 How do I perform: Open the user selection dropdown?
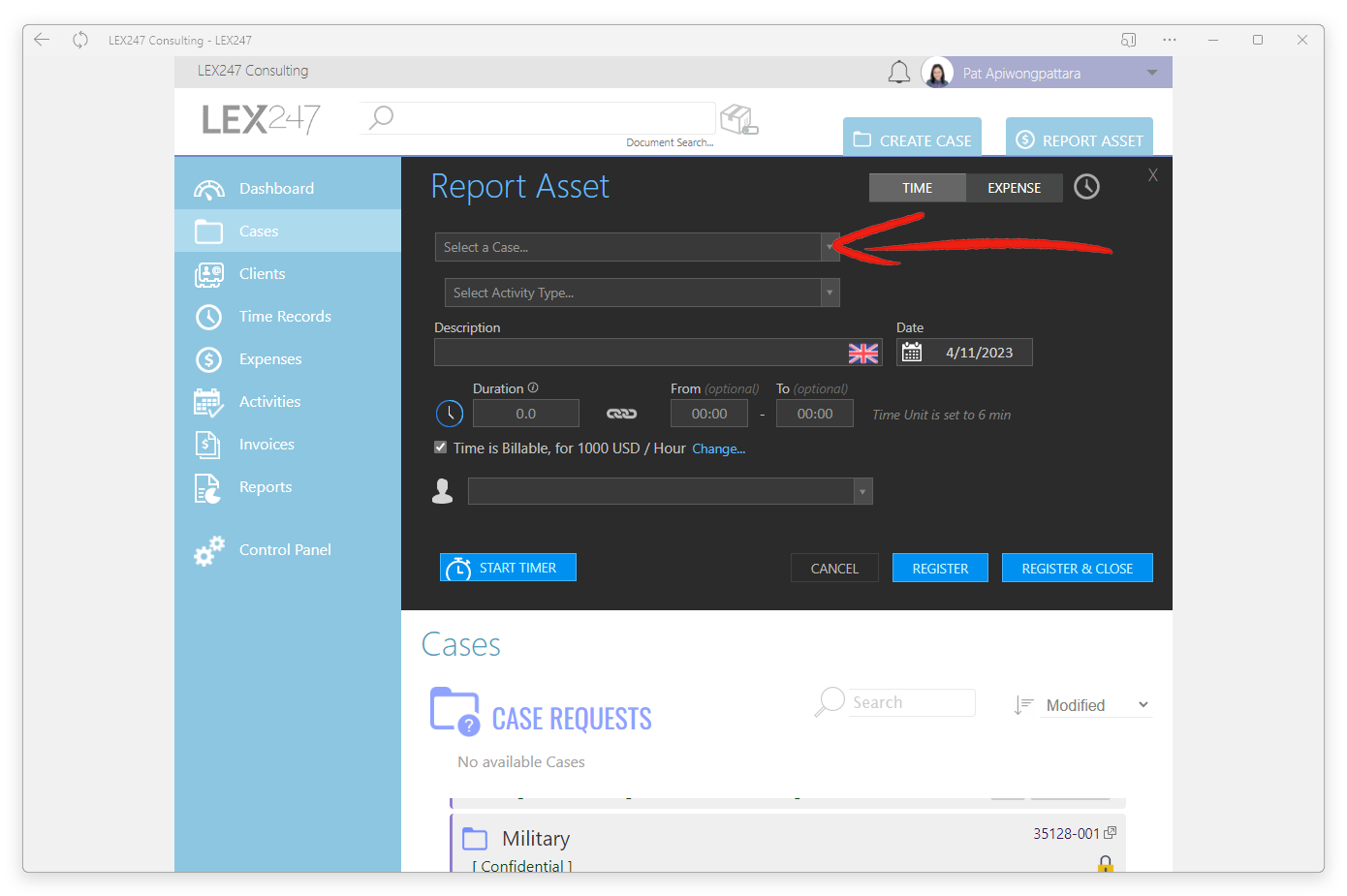pos(862,491)
